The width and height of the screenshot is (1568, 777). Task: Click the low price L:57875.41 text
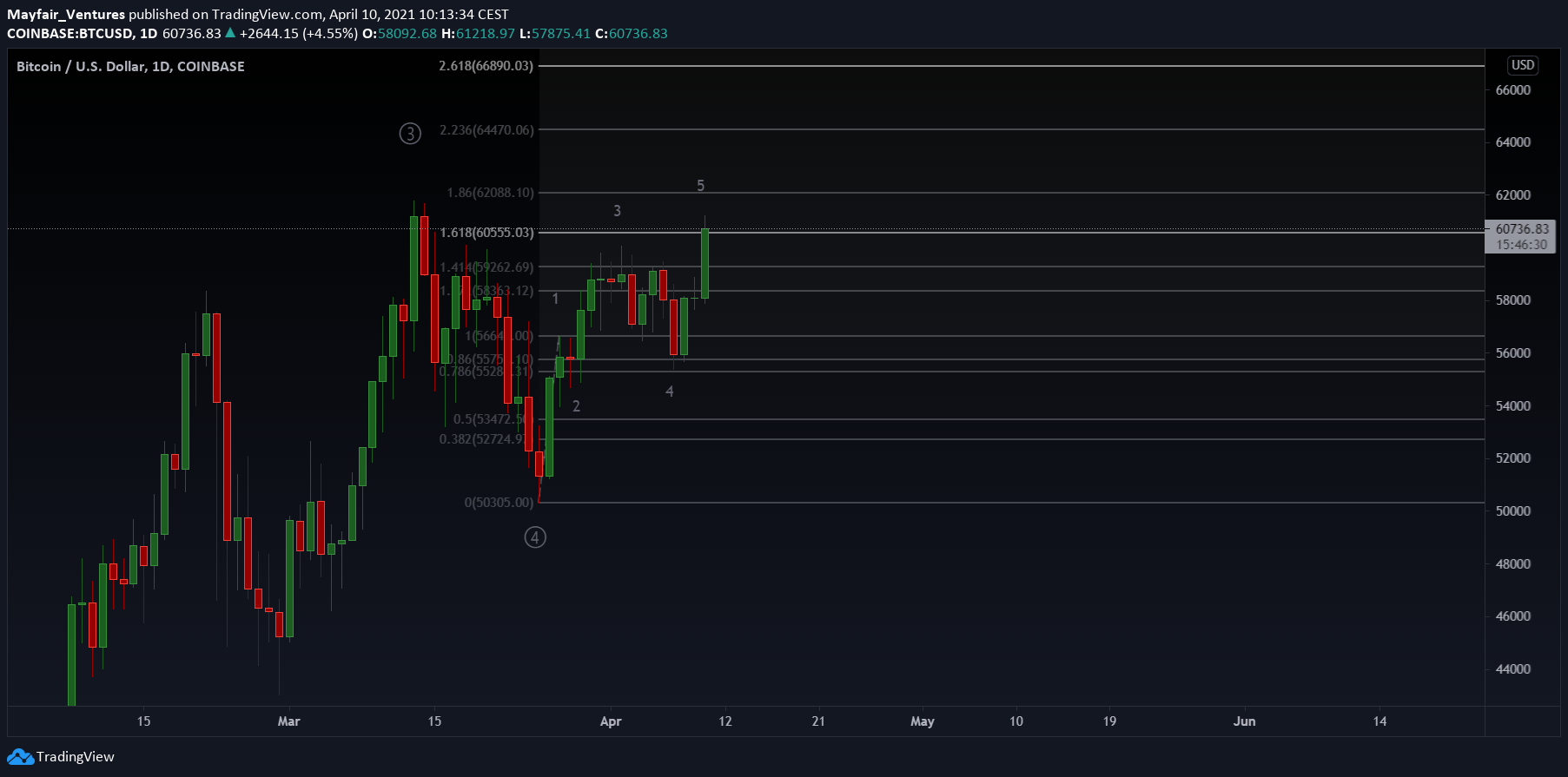point(555,34)
